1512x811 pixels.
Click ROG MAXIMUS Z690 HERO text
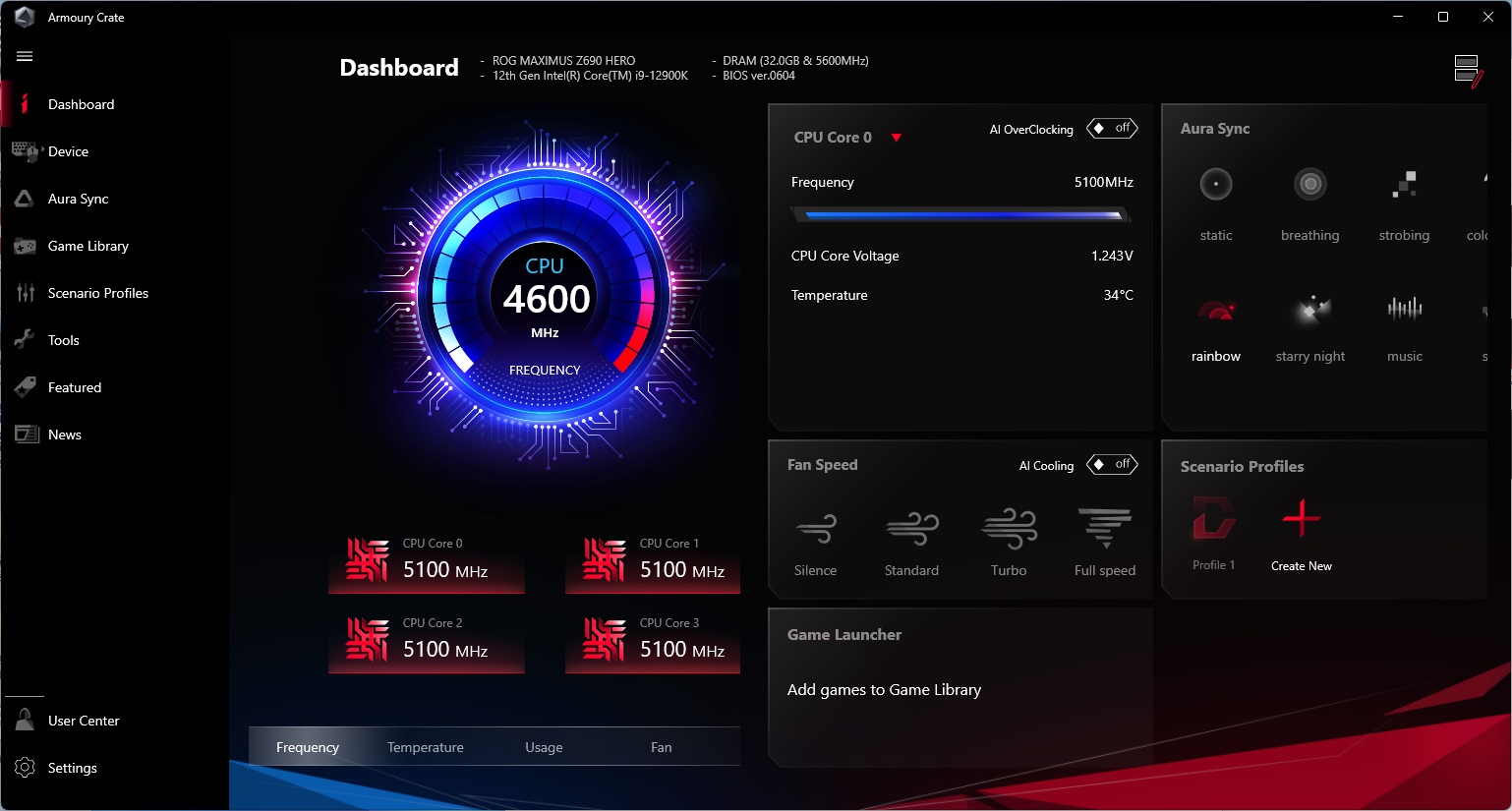[x=564, y=61]
